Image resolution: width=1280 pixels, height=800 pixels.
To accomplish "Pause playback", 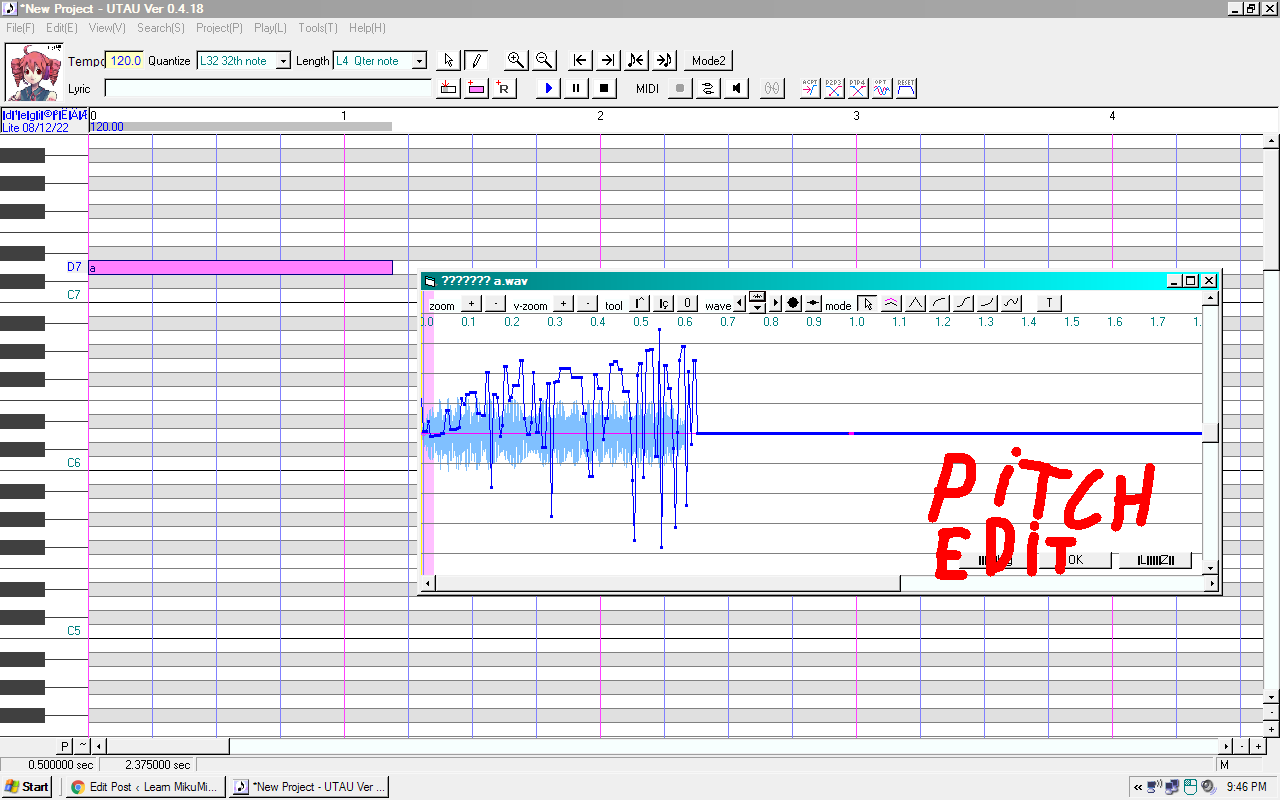I will coord(576,89).
